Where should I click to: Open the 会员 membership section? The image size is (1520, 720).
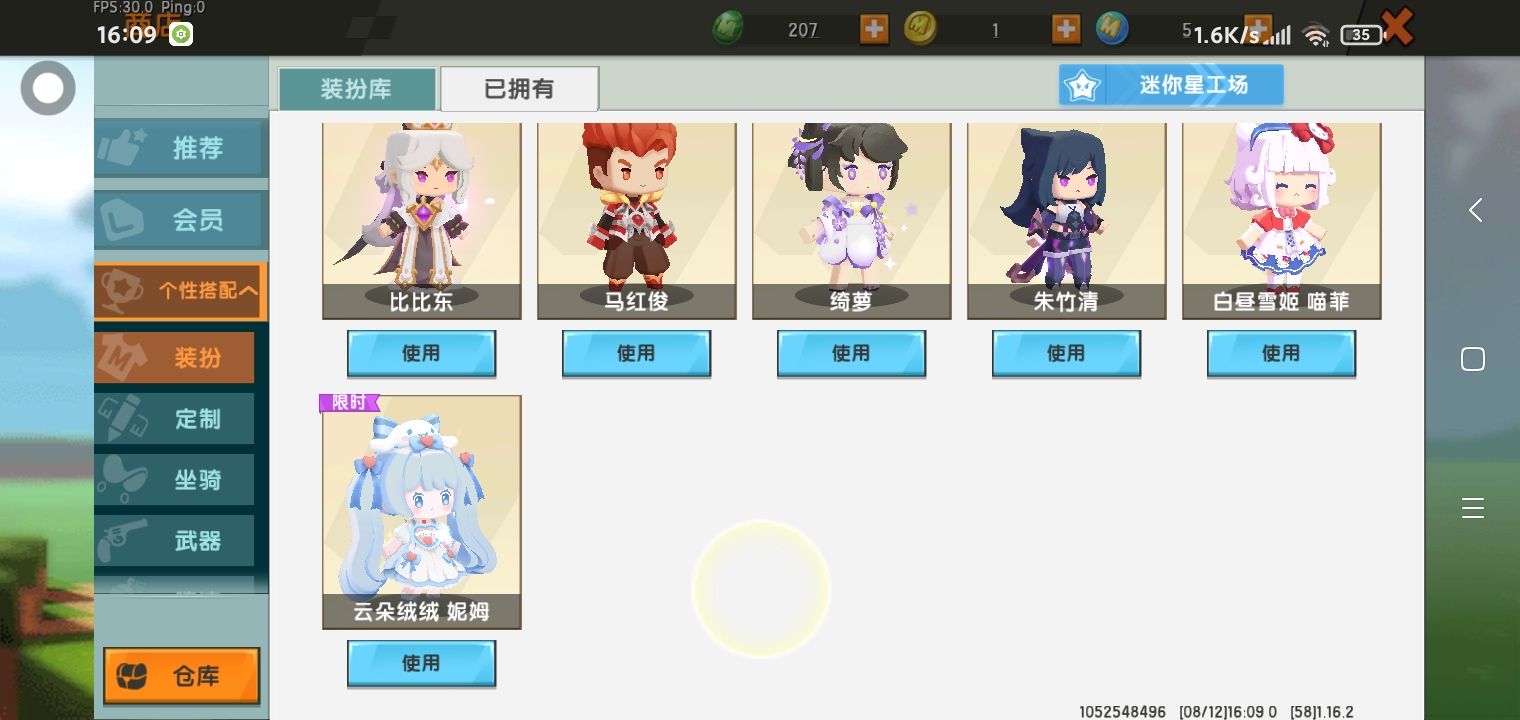point(178,220)
